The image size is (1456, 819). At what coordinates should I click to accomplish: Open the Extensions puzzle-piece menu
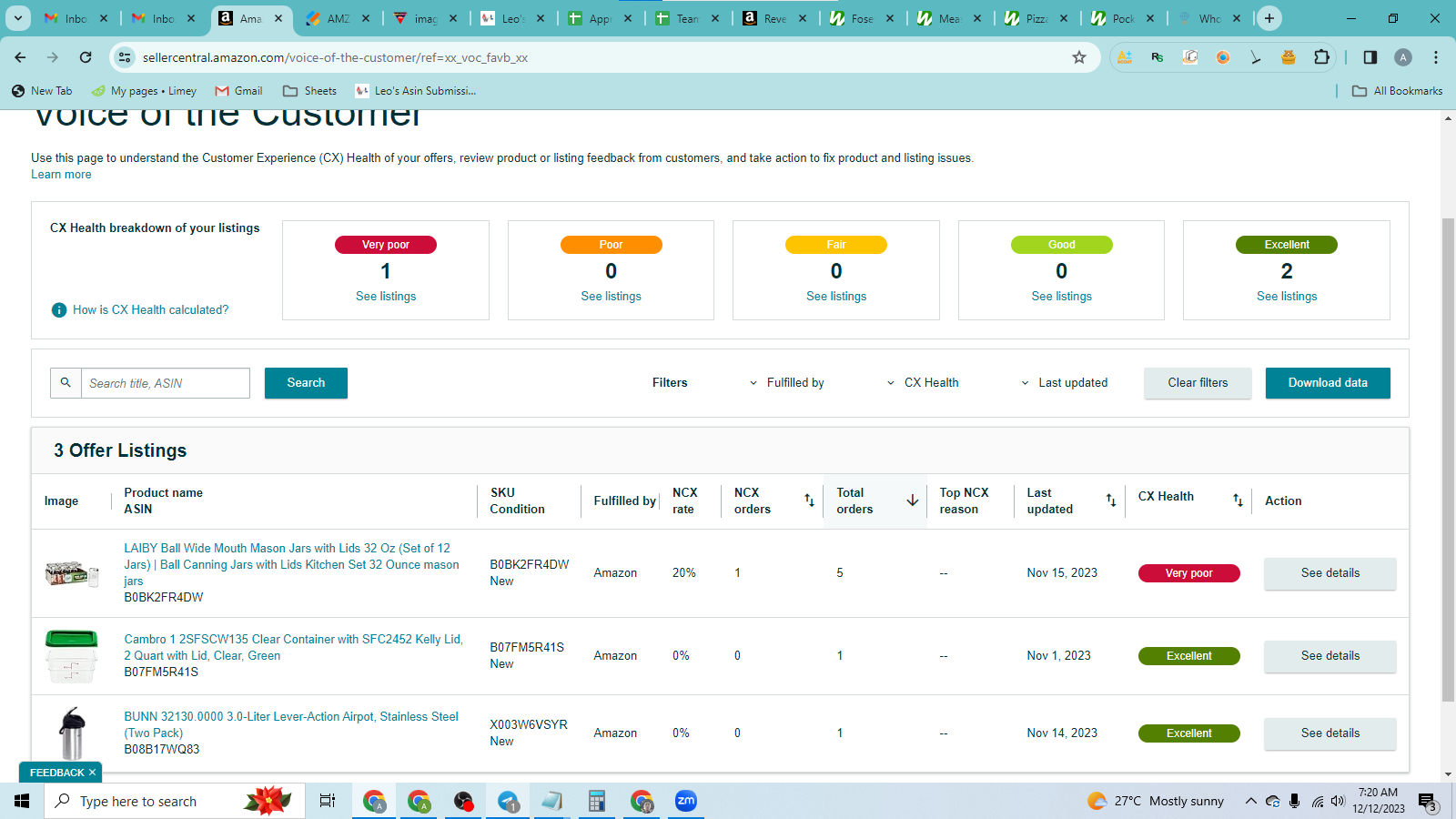point(1321,57)
